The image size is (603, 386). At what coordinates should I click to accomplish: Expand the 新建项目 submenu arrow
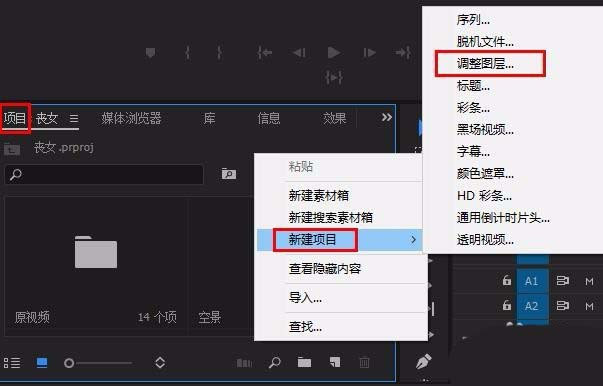413,240
